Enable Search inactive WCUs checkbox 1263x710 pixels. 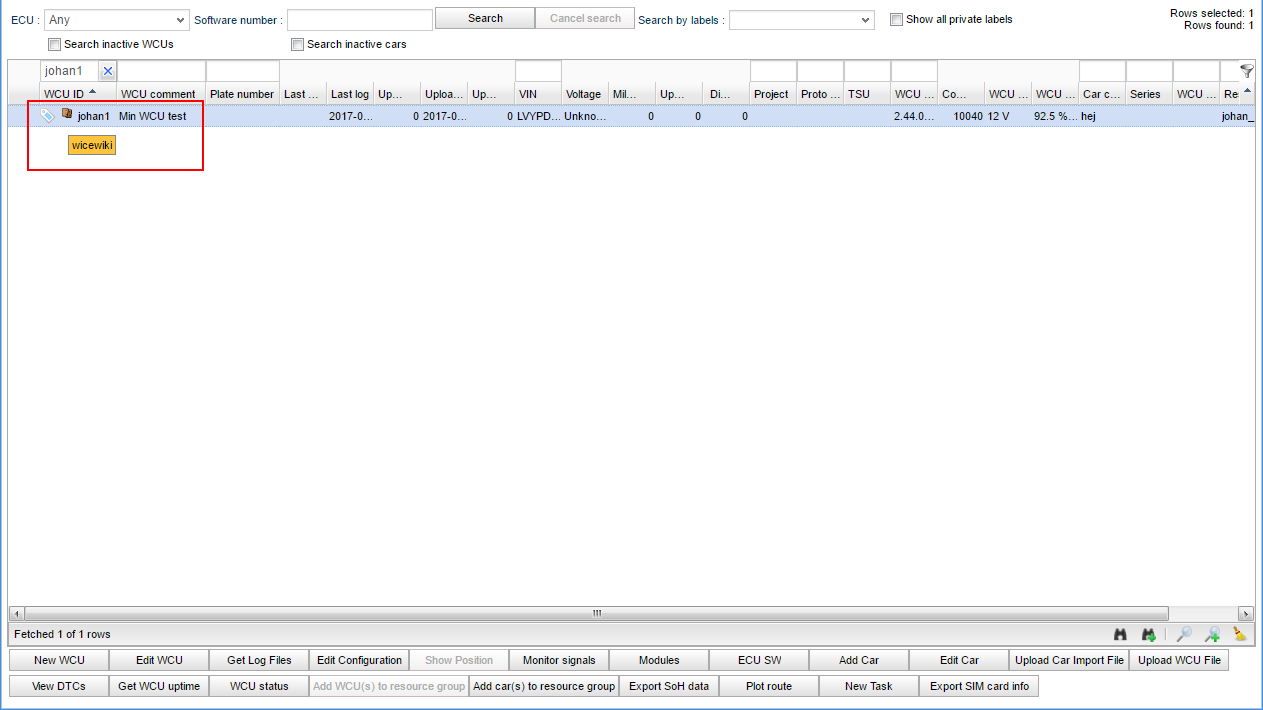(x=54, y=44)
